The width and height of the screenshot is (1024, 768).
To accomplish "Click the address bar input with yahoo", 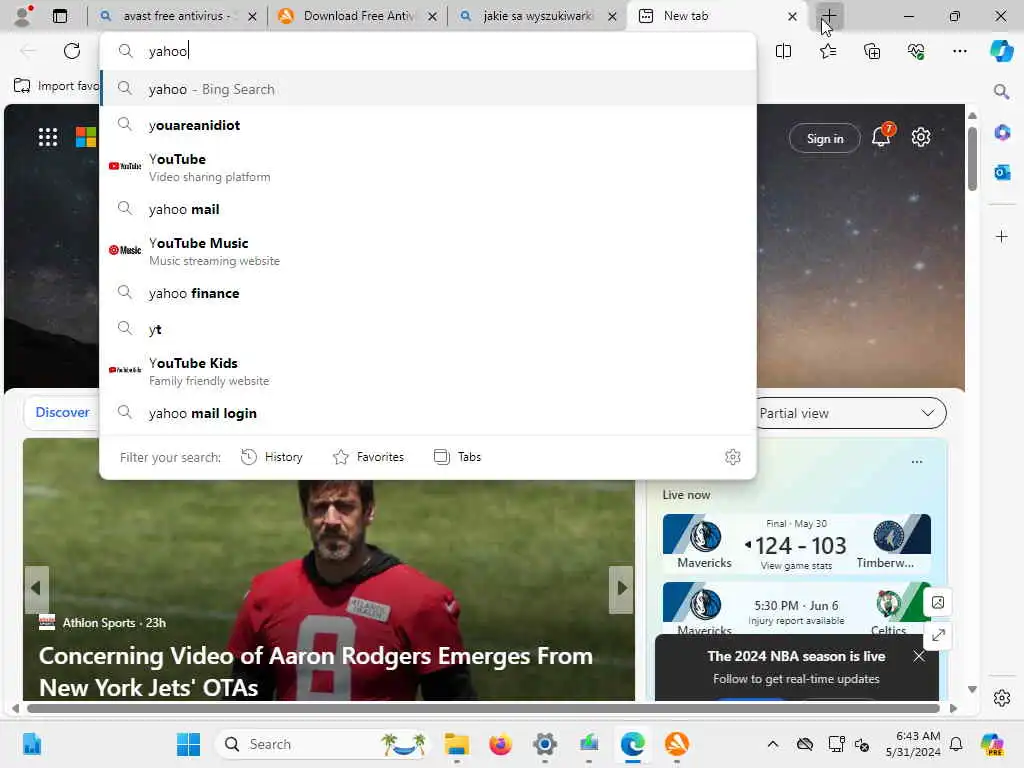I will coord(428,51).
